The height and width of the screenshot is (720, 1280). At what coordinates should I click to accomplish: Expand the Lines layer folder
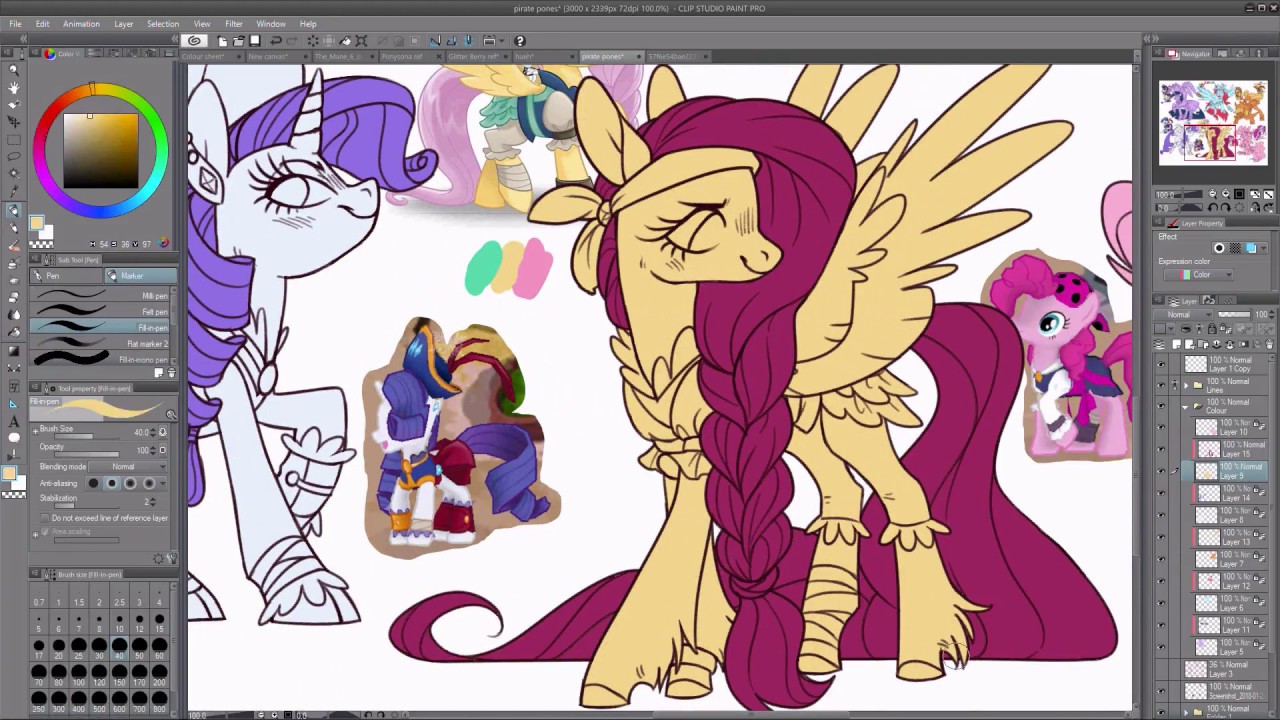click(1186, 385)
